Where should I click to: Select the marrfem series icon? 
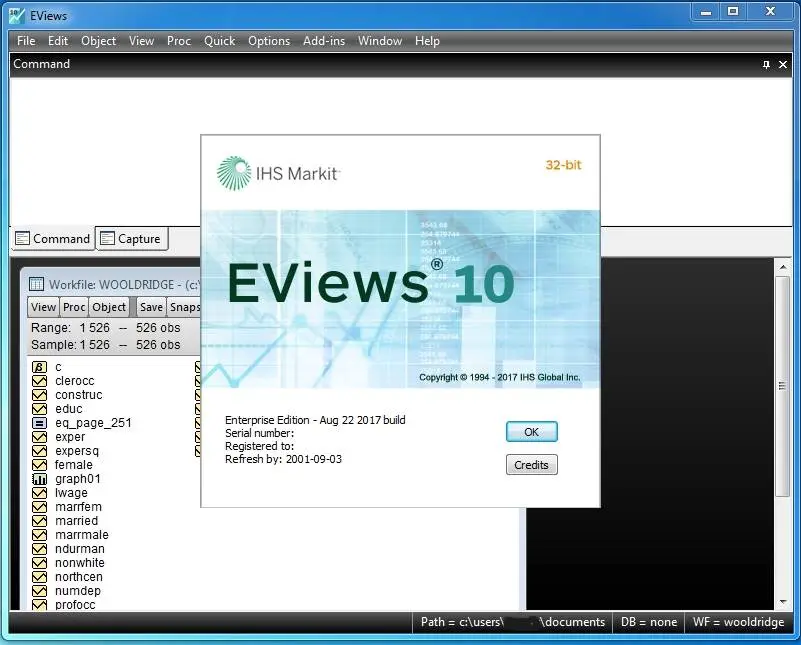39,507
